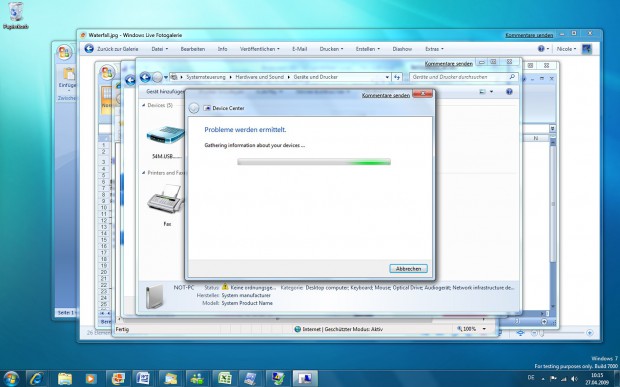Open the Windows Start menu
Image resolution: width=620 pixels, height=387 pixels.
(11, 378)
